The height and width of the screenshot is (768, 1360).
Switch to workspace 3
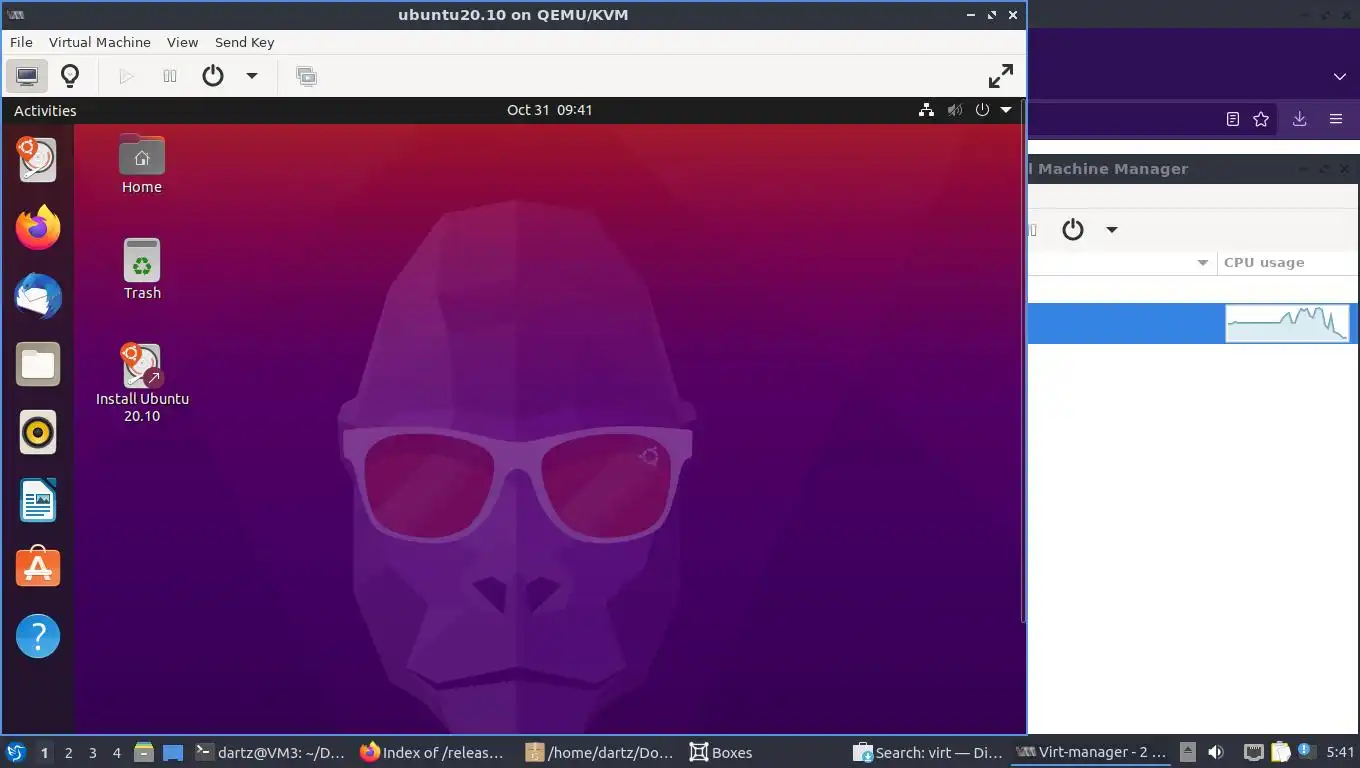tap(93, 753)
